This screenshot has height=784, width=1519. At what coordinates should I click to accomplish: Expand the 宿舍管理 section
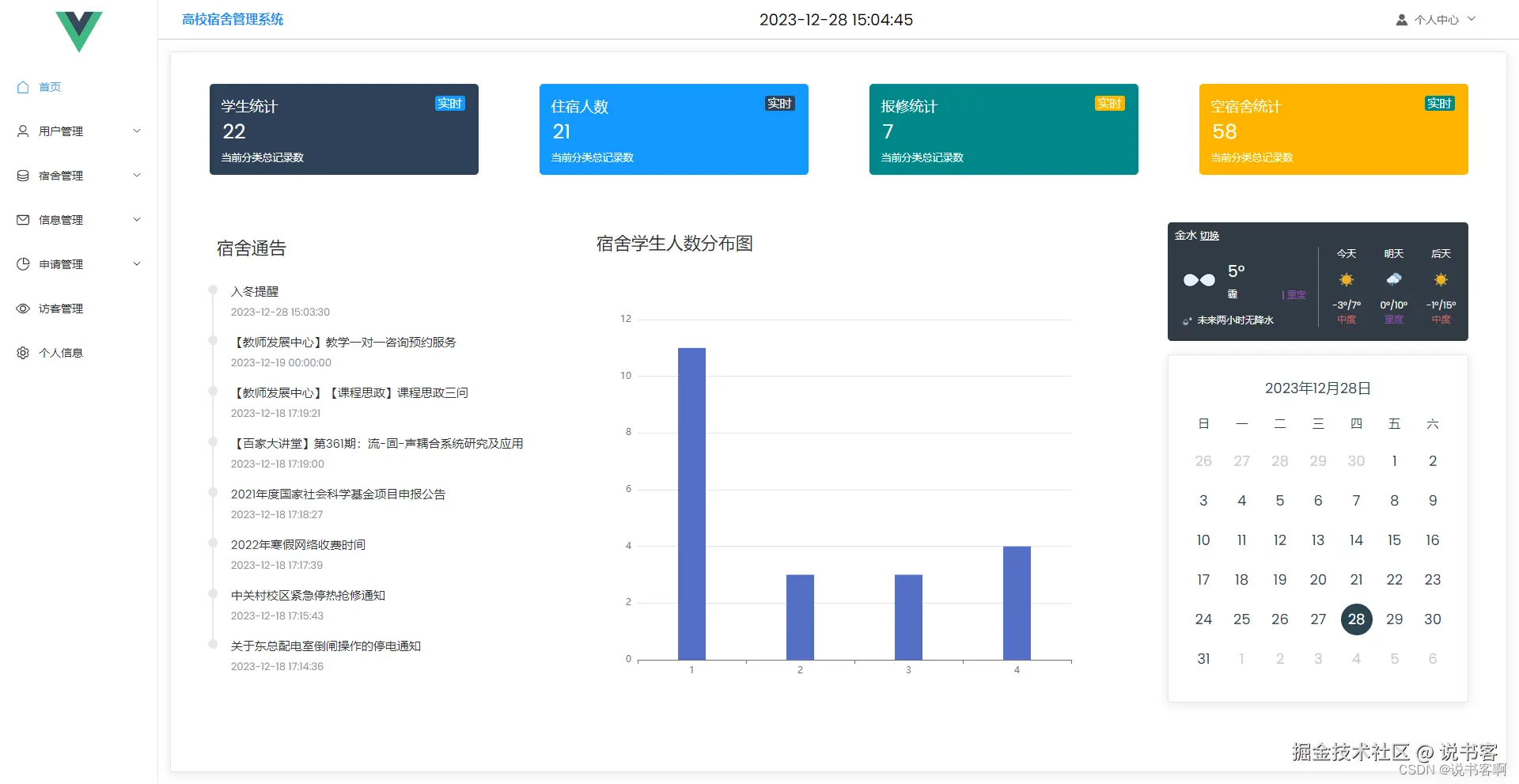(137, 176)
